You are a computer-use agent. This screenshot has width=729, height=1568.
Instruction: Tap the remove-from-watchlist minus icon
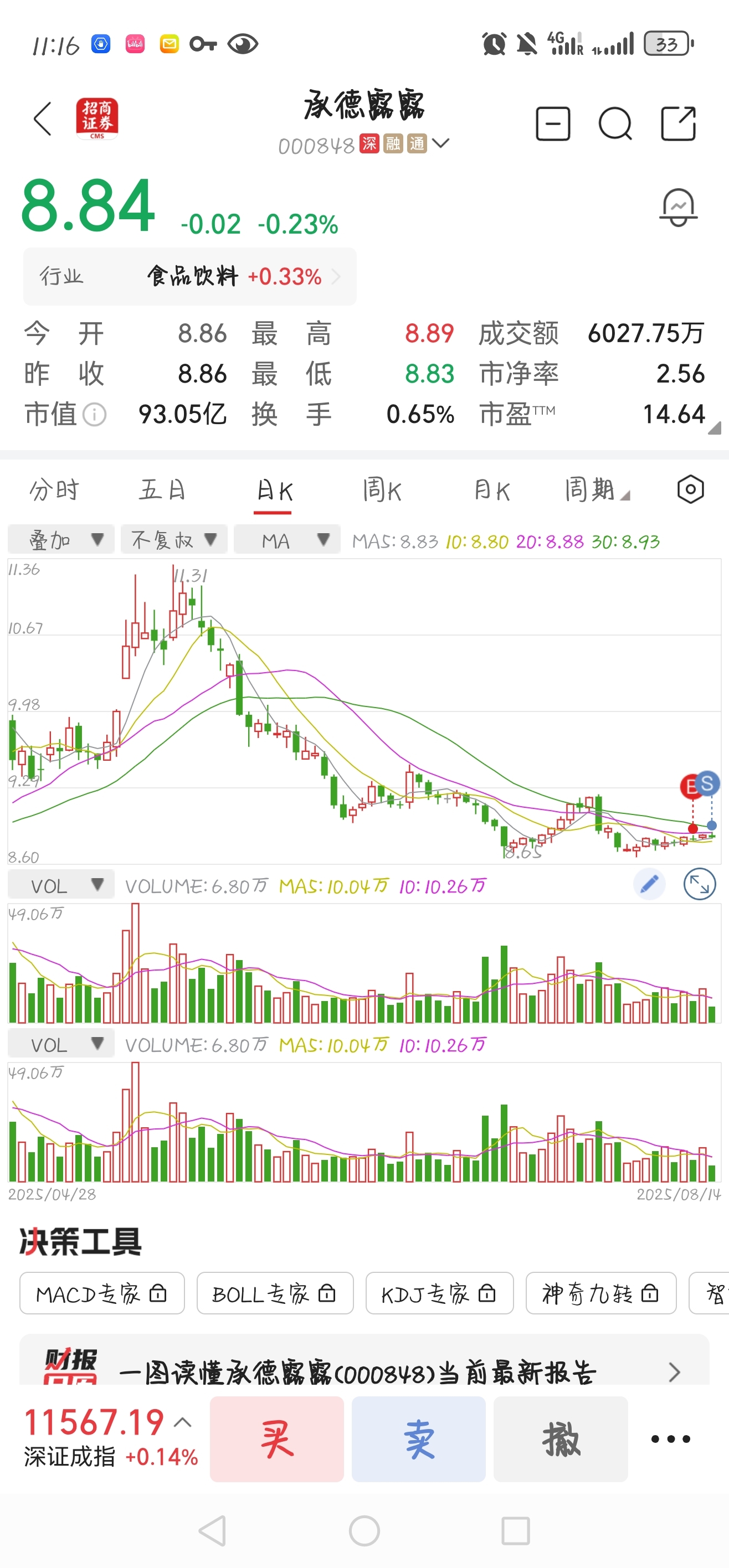pyautogui.click(x=553, y=123)
